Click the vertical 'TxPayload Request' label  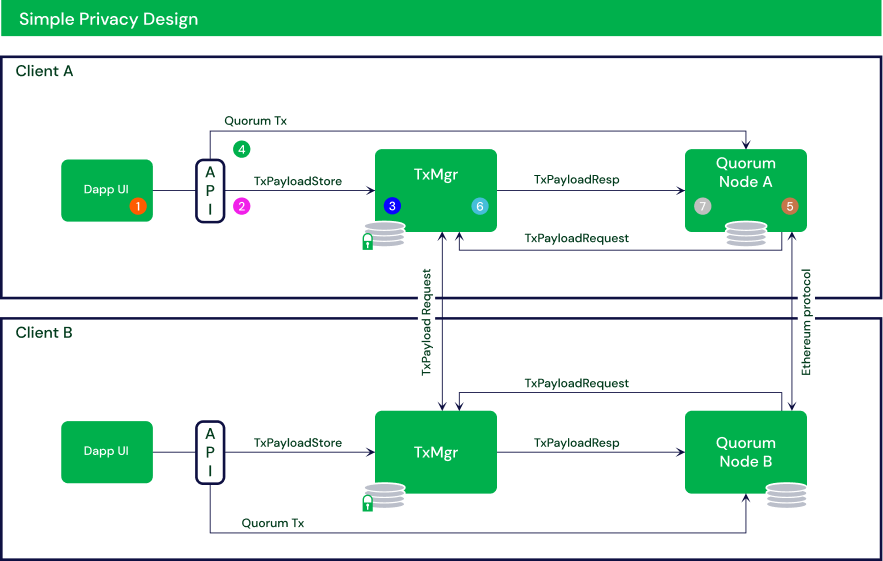(x=426, y=322)
